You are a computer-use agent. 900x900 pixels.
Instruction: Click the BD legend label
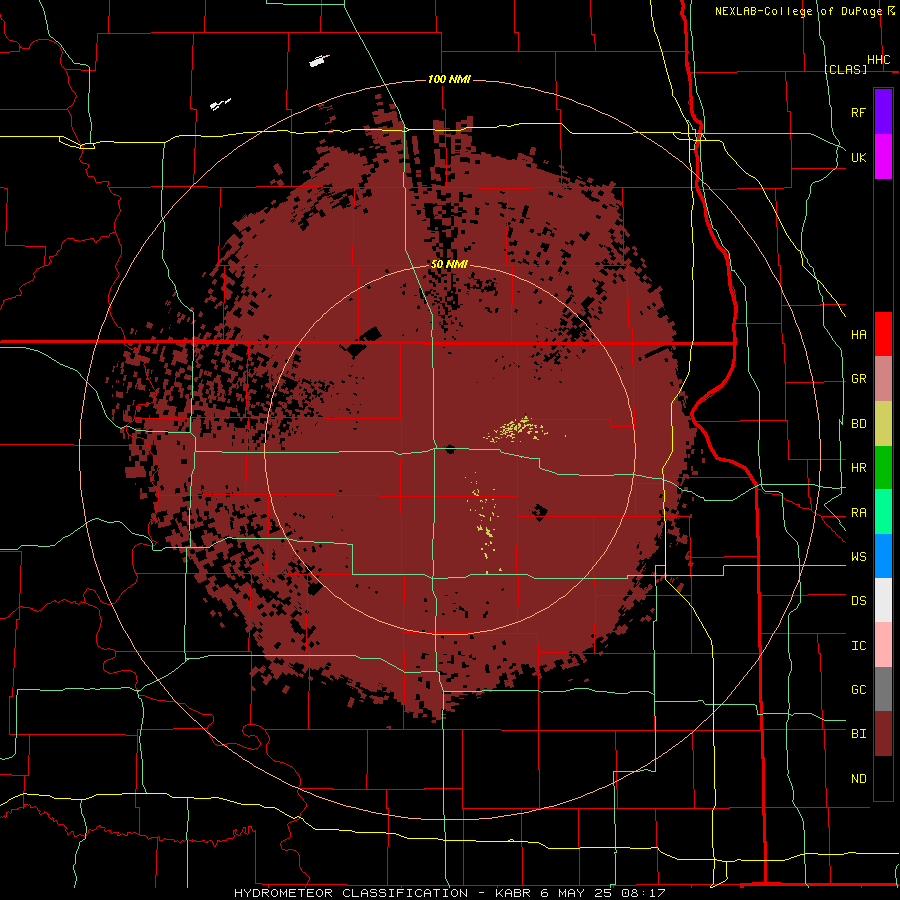[858, 424]
